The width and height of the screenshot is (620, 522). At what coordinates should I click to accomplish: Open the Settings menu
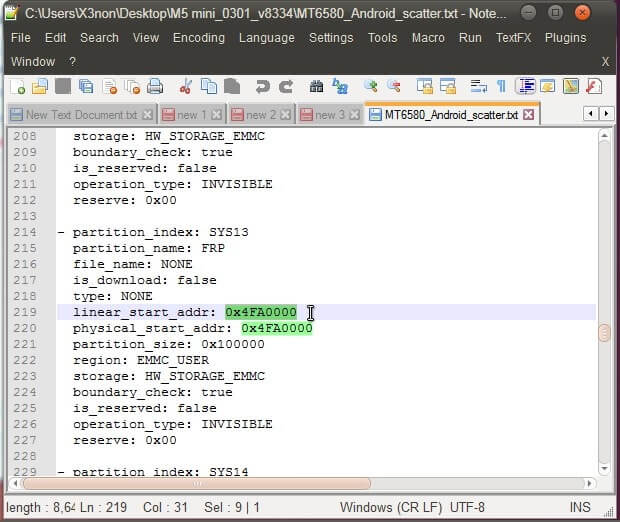click(x=331, y=38)
